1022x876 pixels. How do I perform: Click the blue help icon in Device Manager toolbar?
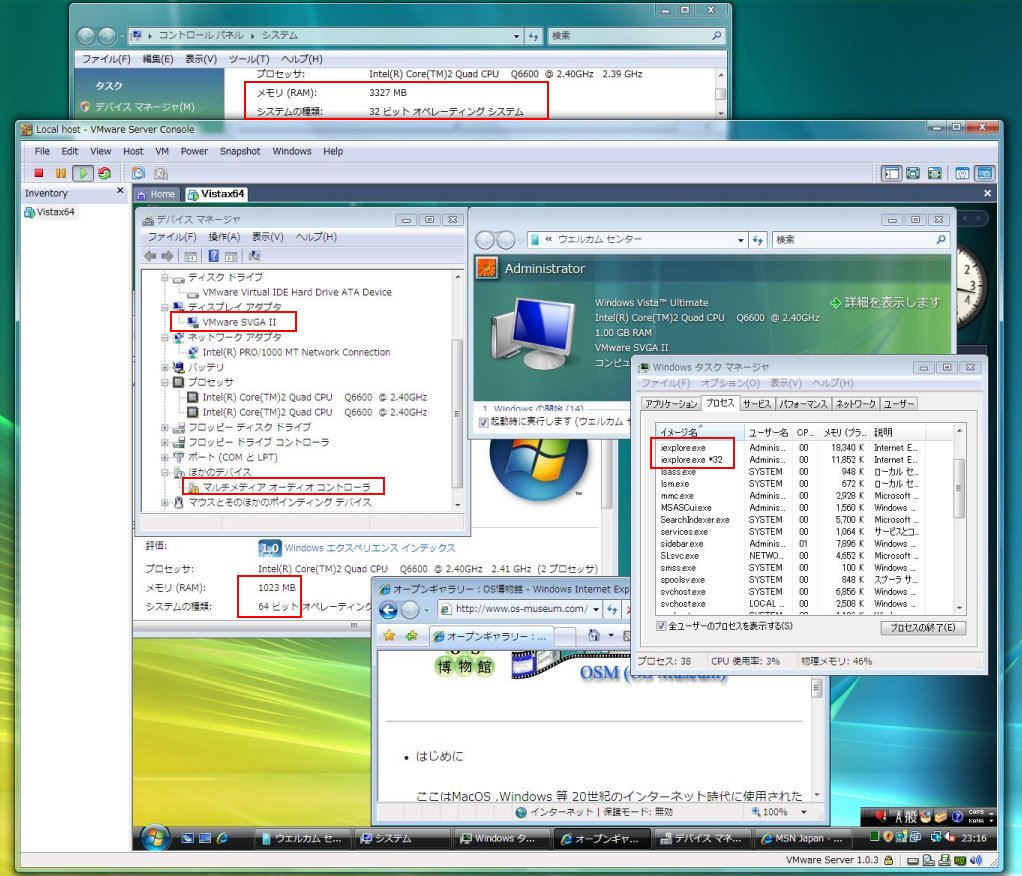tap(213, 256)
